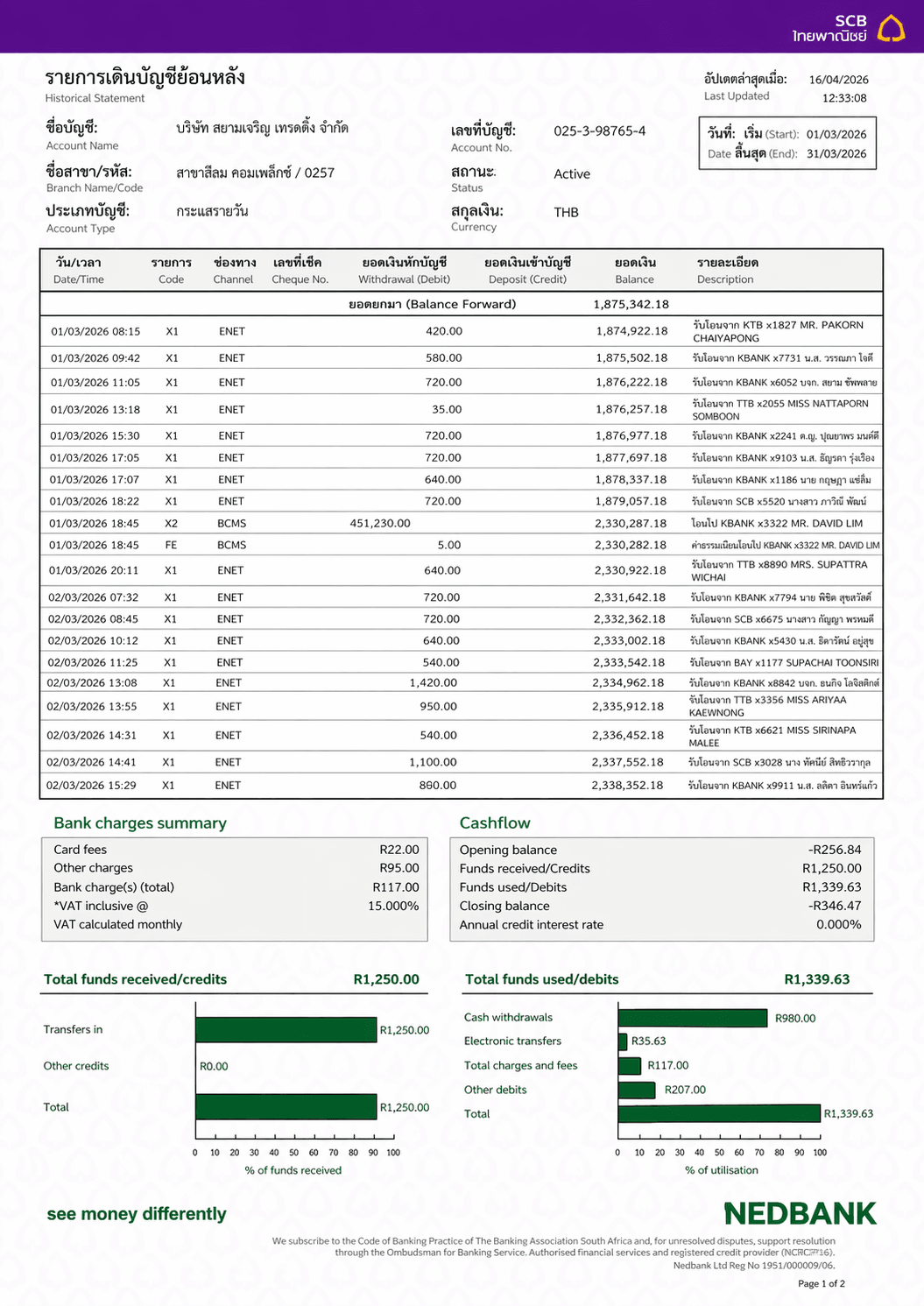Select the THB currency value
924x1306 pixels.
pos(565,212)
